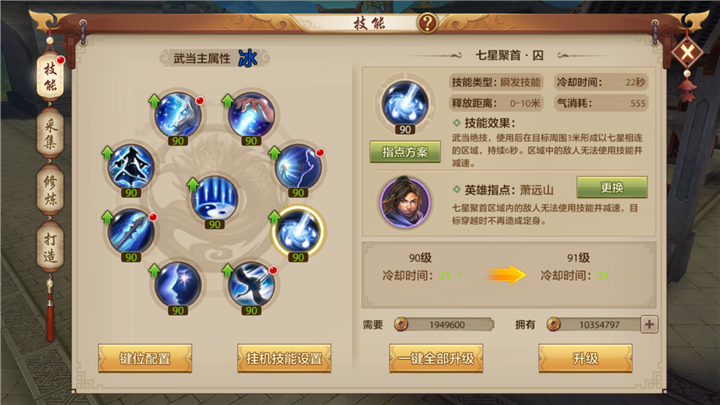Image resolution: width=720 pixels, height=405 pixels.
Task: Select the glowing hand palm skill icon
Action: [251, 115]
